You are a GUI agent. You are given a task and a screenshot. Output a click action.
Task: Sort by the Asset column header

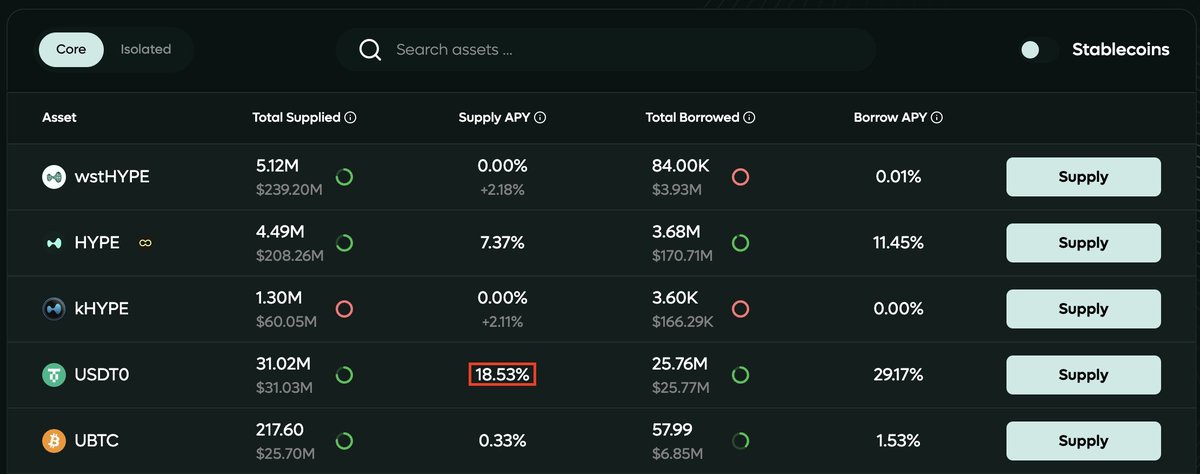point(59,117)
